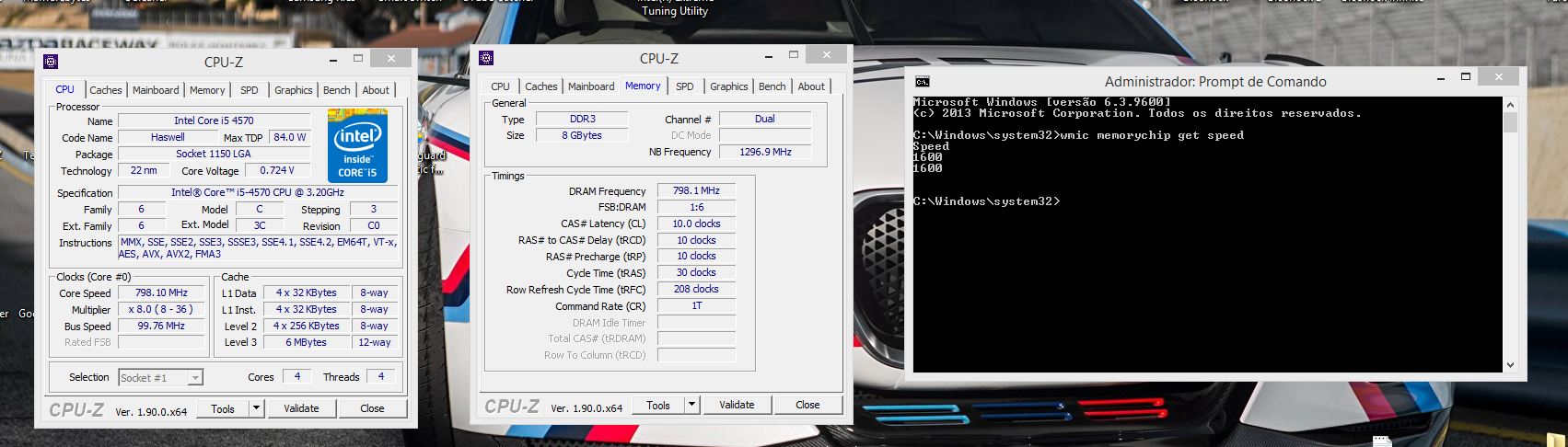Click Close button in Memory CPU-Z window

pos(807,405)
